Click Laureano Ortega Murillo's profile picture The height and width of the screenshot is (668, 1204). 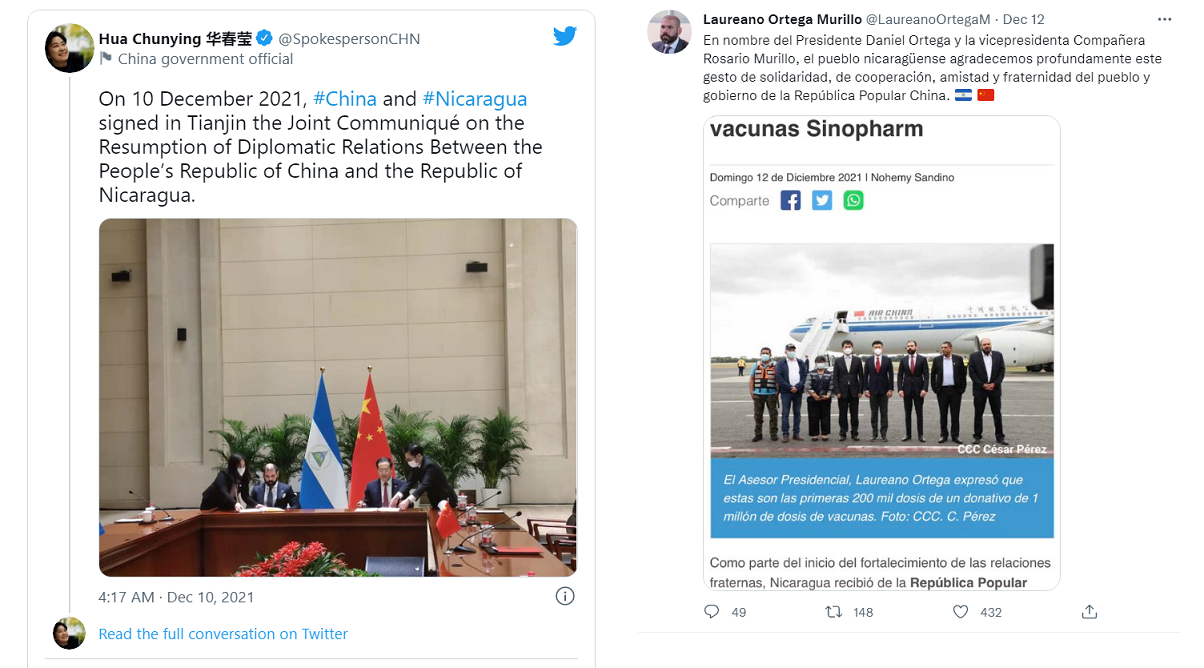tap(670, 32)
